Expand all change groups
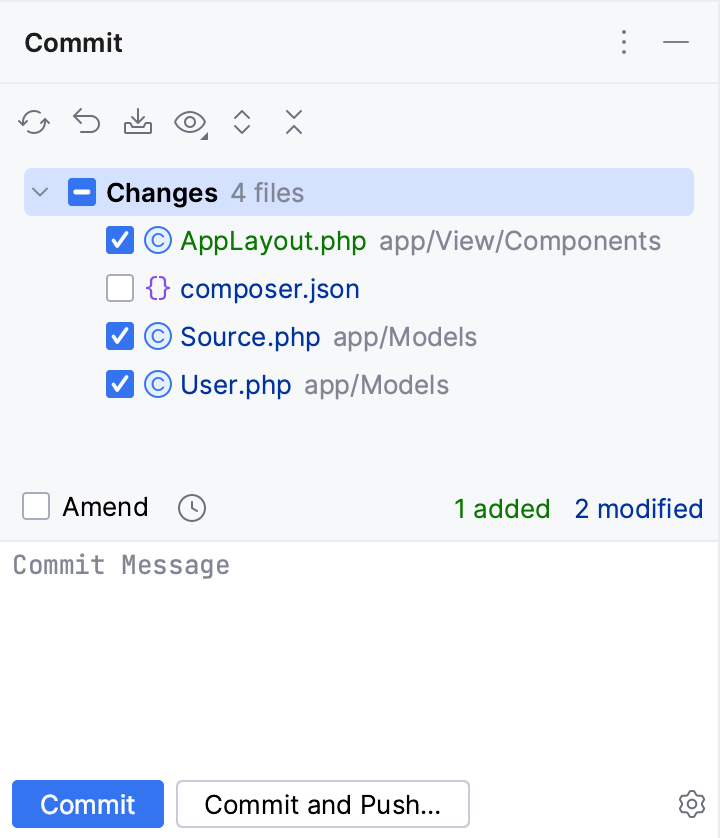720x838 pixels. (242, 122)
